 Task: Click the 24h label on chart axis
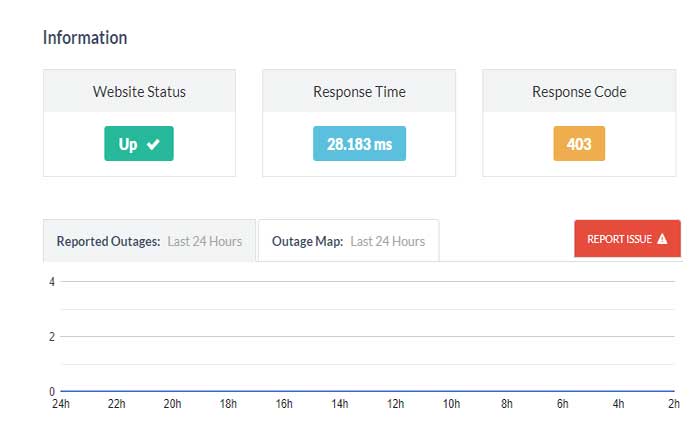60,404
